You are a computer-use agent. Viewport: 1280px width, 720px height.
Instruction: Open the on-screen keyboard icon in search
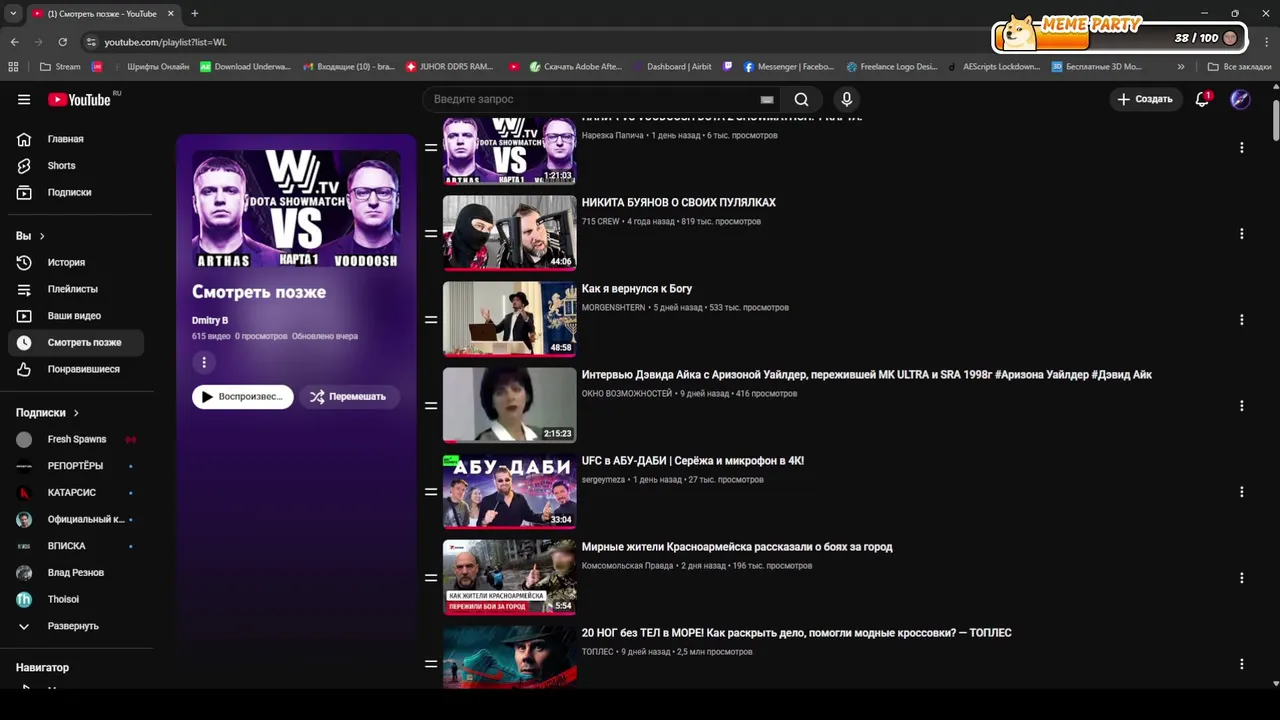click(767, 99)
